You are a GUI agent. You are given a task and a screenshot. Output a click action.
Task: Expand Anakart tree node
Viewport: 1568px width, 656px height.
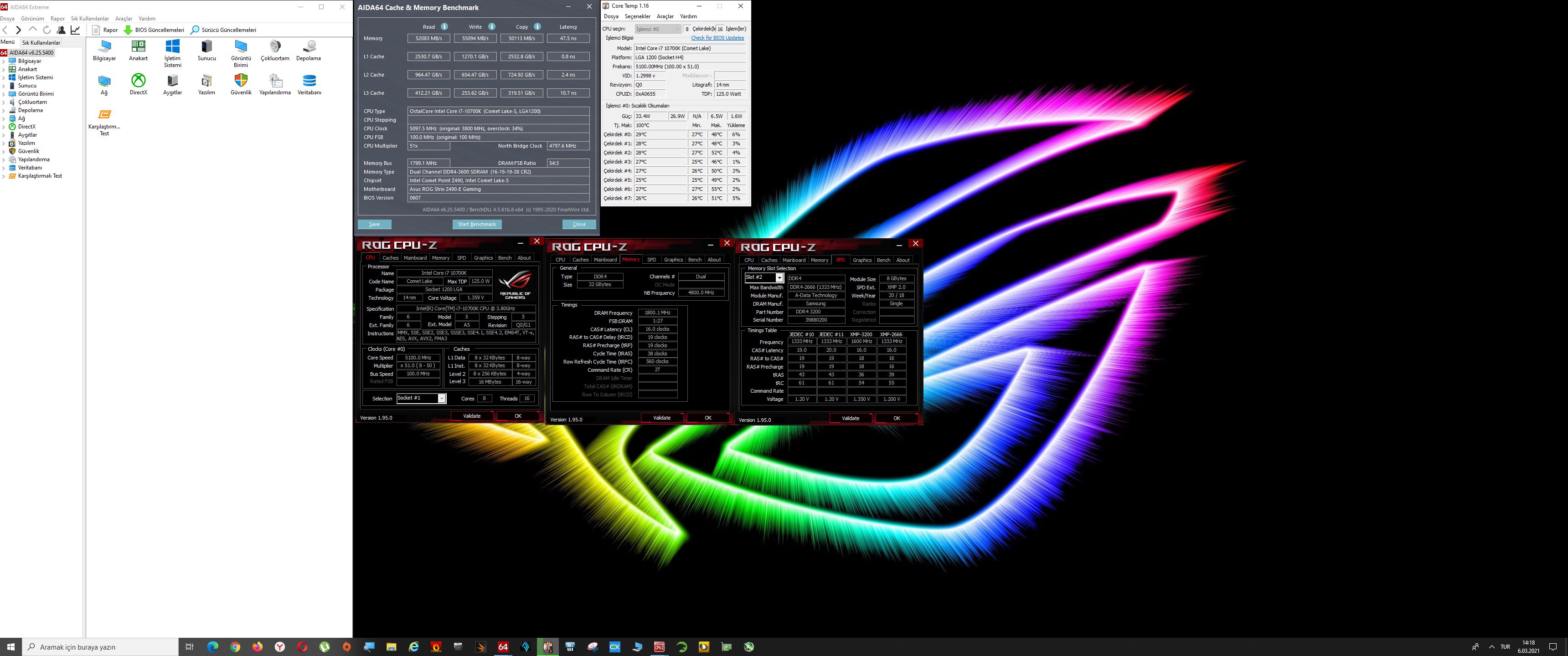[x=4, y=69]
